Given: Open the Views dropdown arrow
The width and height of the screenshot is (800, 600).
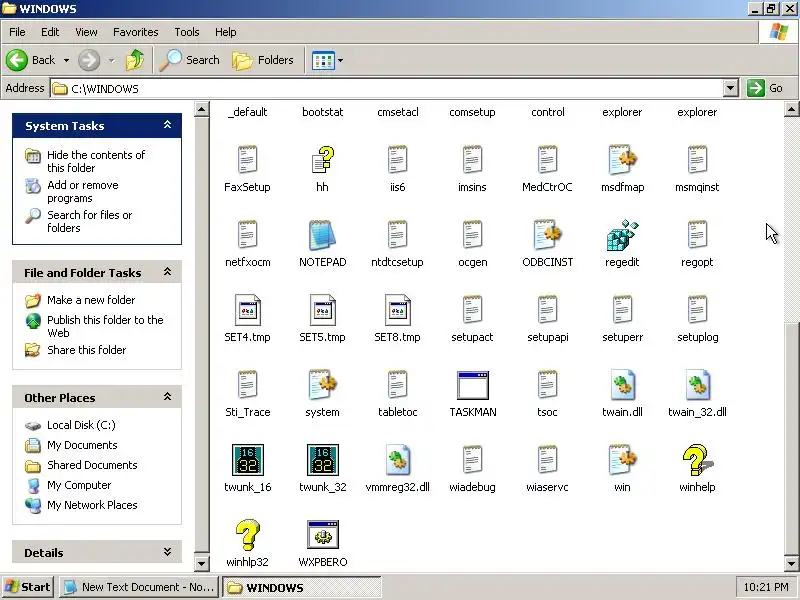Looking at the screenshot, I should point(340,60).
